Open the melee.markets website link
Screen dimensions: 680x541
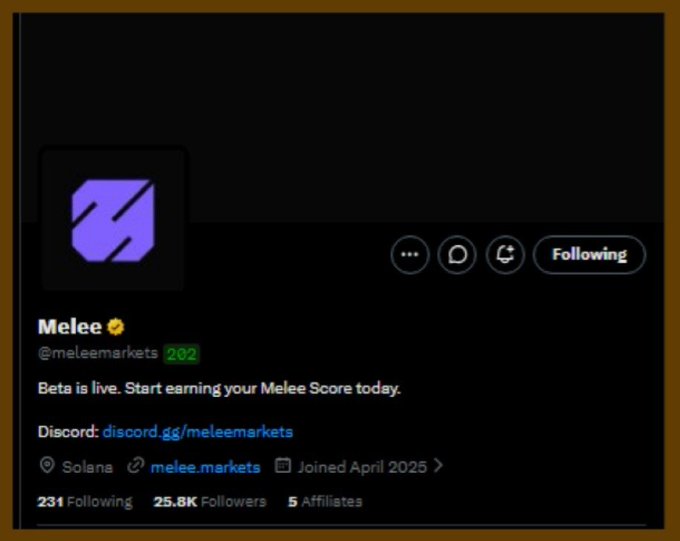pos(206,467)
